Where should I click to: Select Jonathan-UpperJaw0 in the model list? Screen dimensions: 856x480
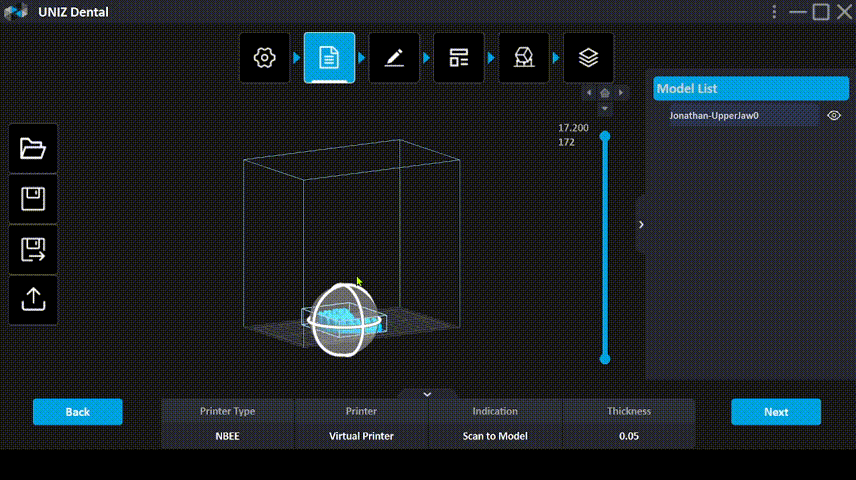pos(745,116)
